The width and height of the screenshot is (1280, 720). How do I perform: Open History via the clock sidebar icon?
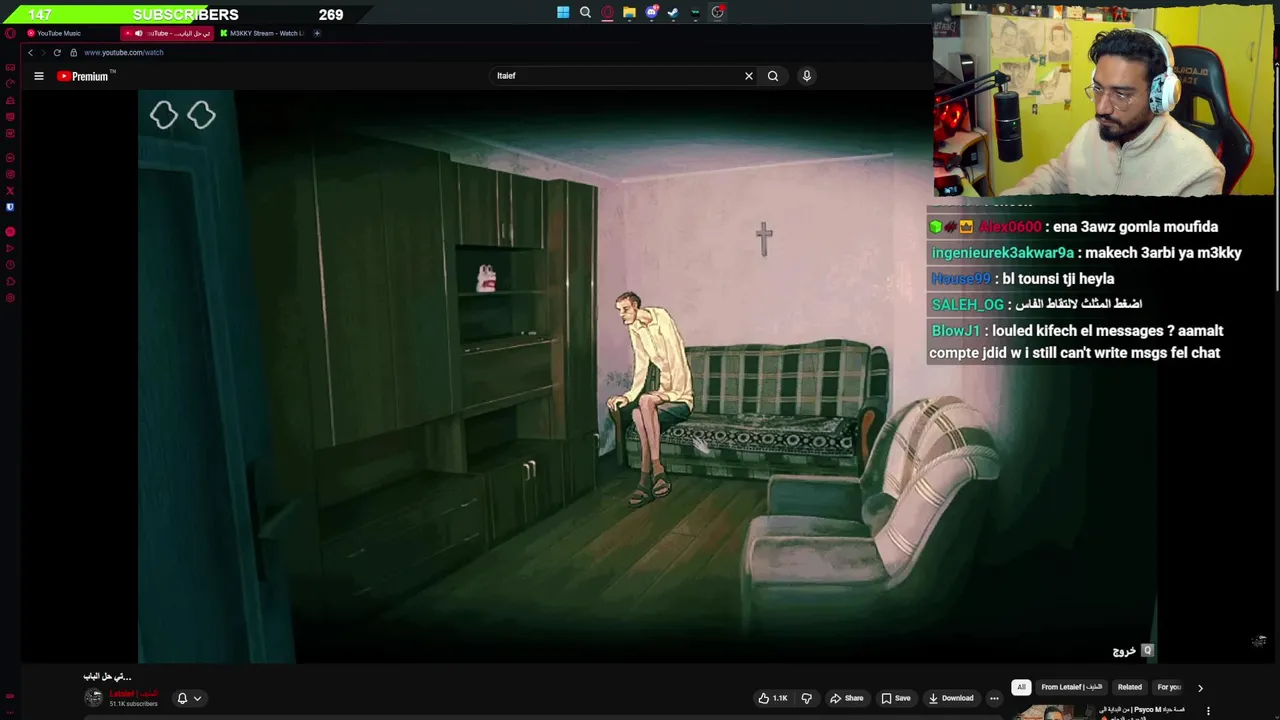tap(10, 265)
